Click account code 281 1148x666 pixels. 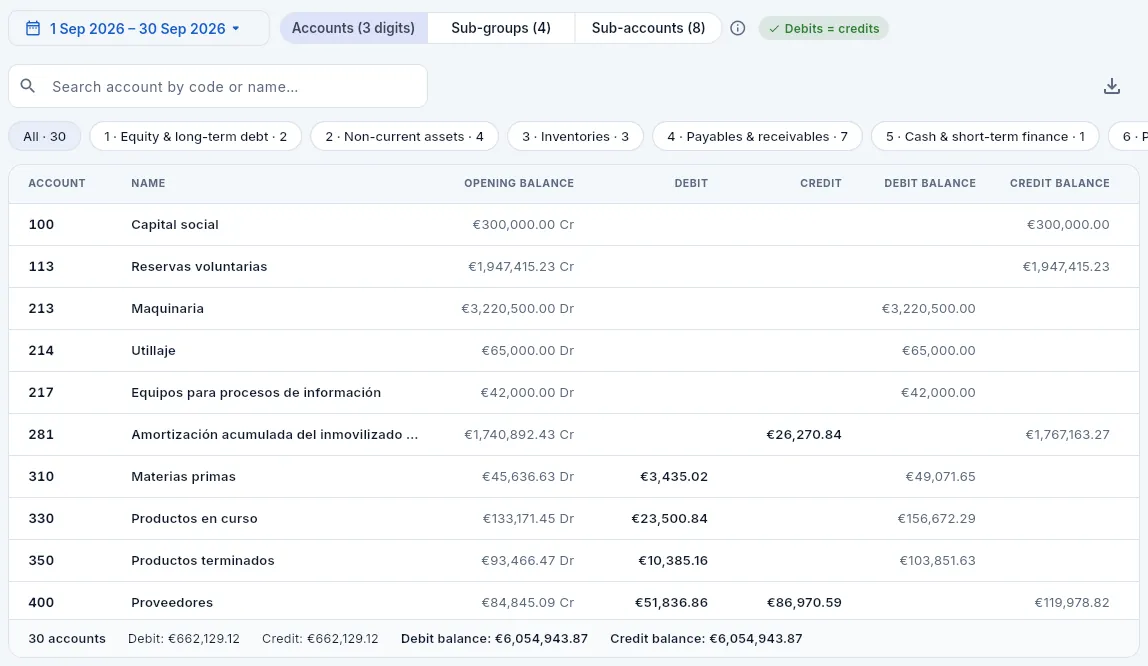41,435
